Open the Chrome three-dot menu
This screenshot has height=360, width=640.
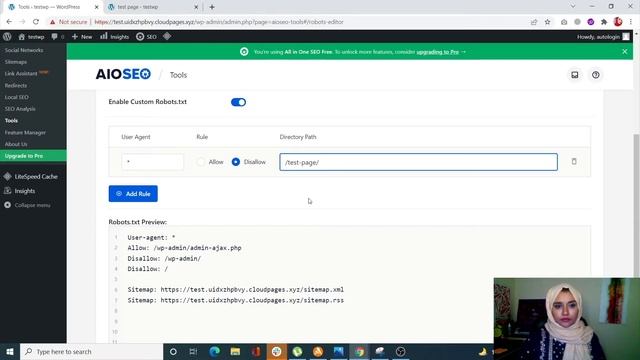631,22
